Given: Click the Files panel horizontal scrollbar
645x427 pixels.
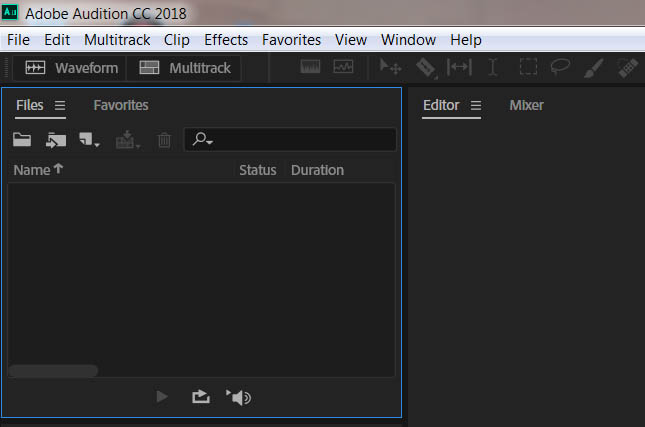Looking at the screenshot, I should point(54,371).
